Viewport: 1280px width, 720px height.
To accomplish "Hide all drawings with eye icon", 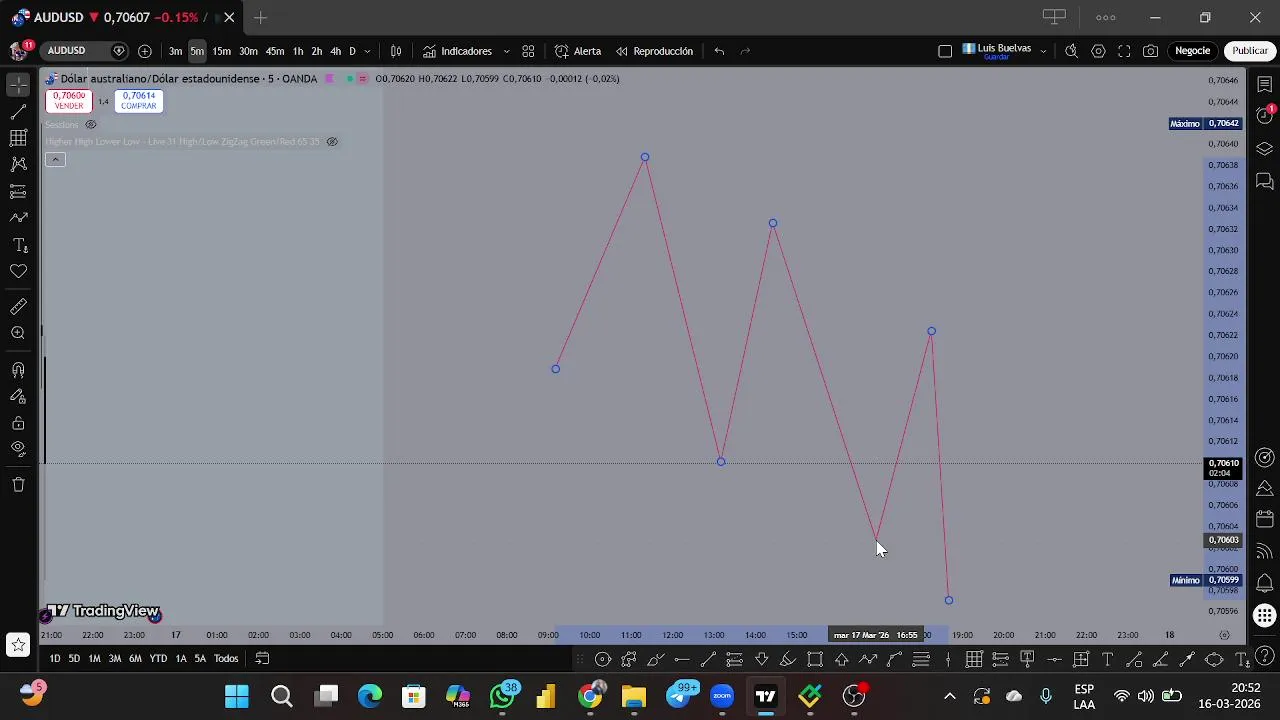I will coord(18,449).
